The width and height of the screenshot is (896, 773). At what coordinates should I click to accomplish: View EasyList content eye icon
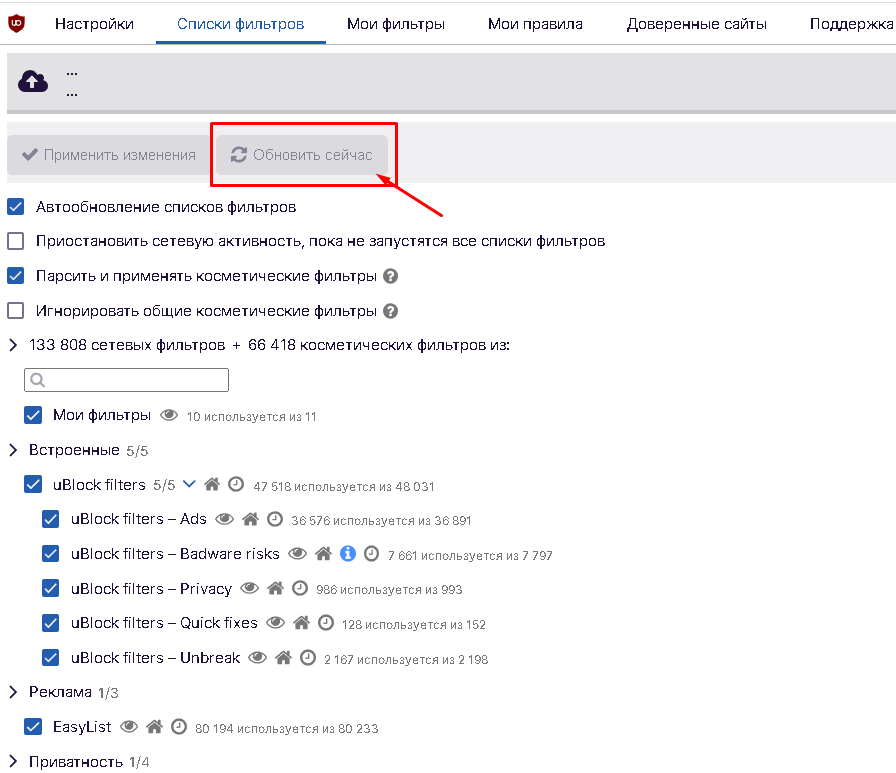[x=129, y=726]
